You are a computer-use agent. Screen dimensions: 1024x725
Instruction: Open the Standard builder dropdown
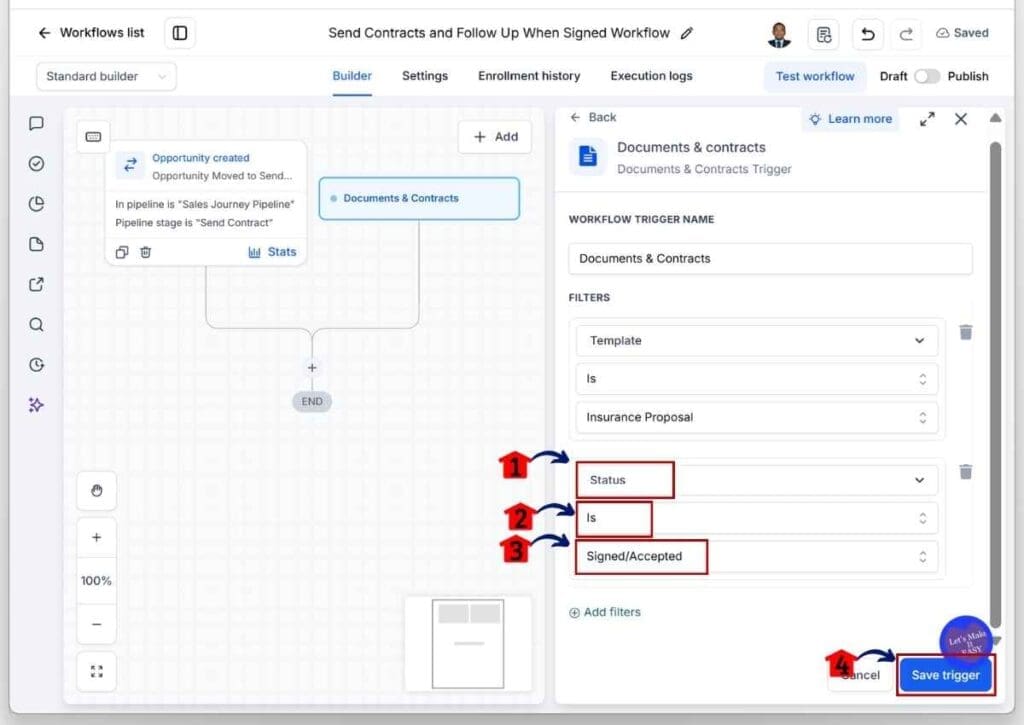point(106,76)
